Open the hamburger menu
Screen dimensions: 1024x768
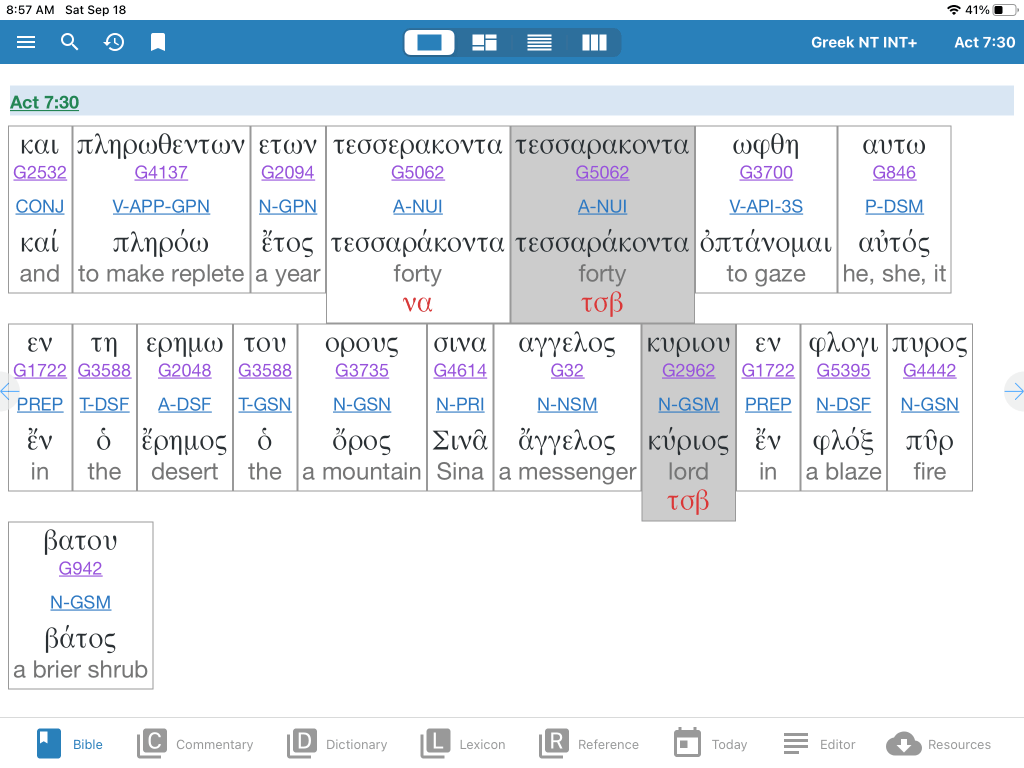(x=26, y=42)
